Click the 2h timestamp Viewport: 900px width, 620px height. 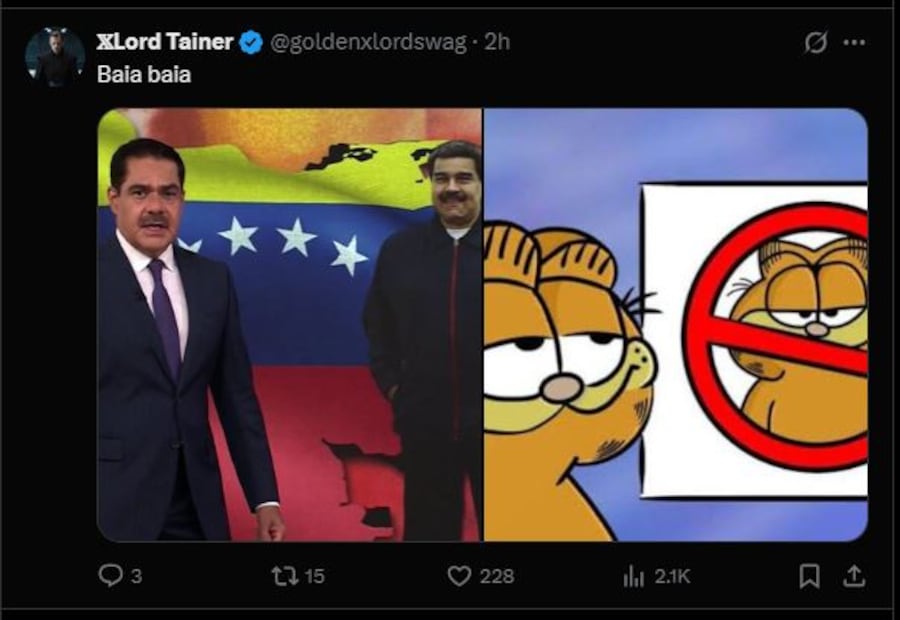[x=497, y=42]
